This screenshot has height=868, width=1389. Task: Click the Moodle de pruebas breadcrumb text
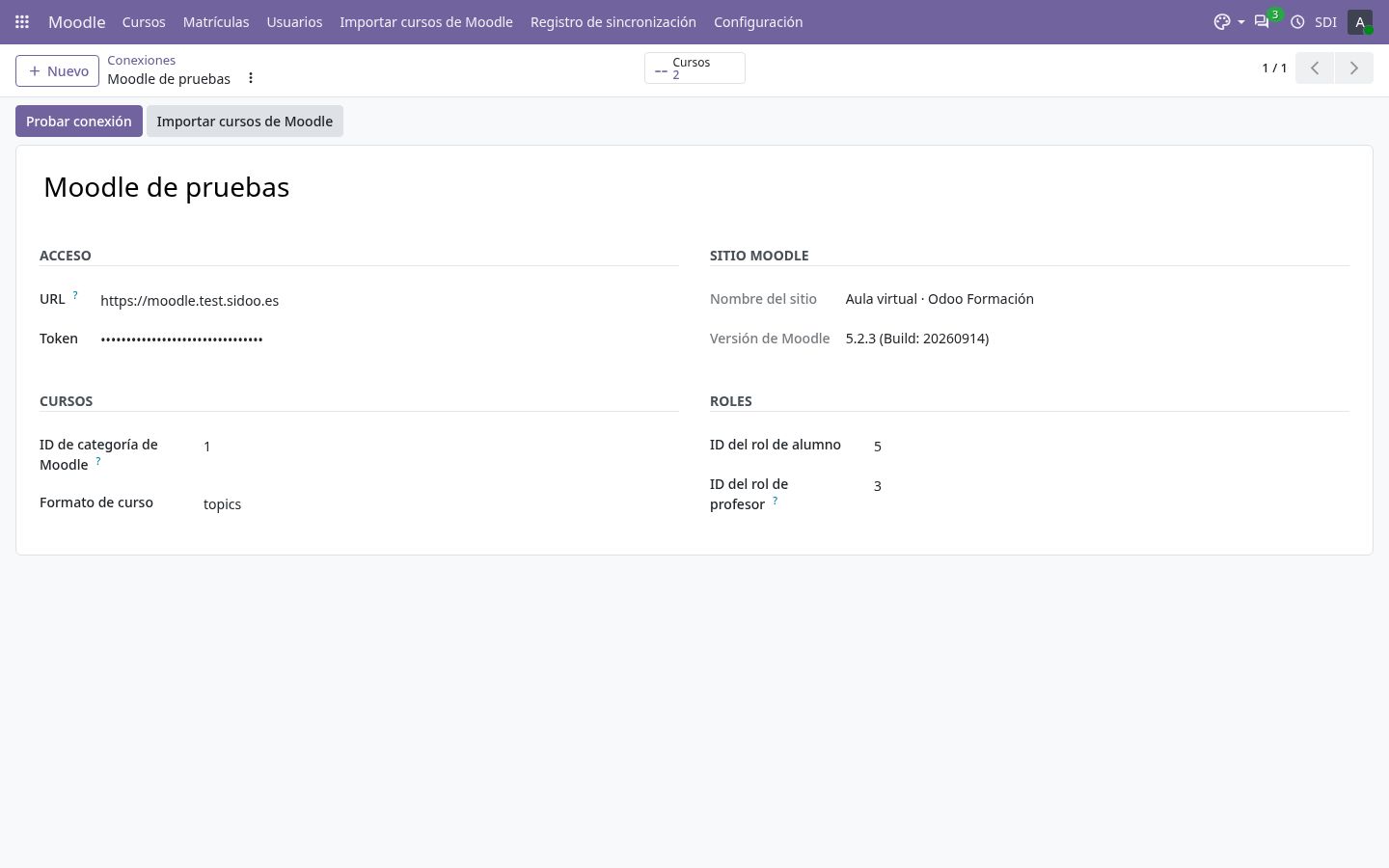click(x=169, y=79)
